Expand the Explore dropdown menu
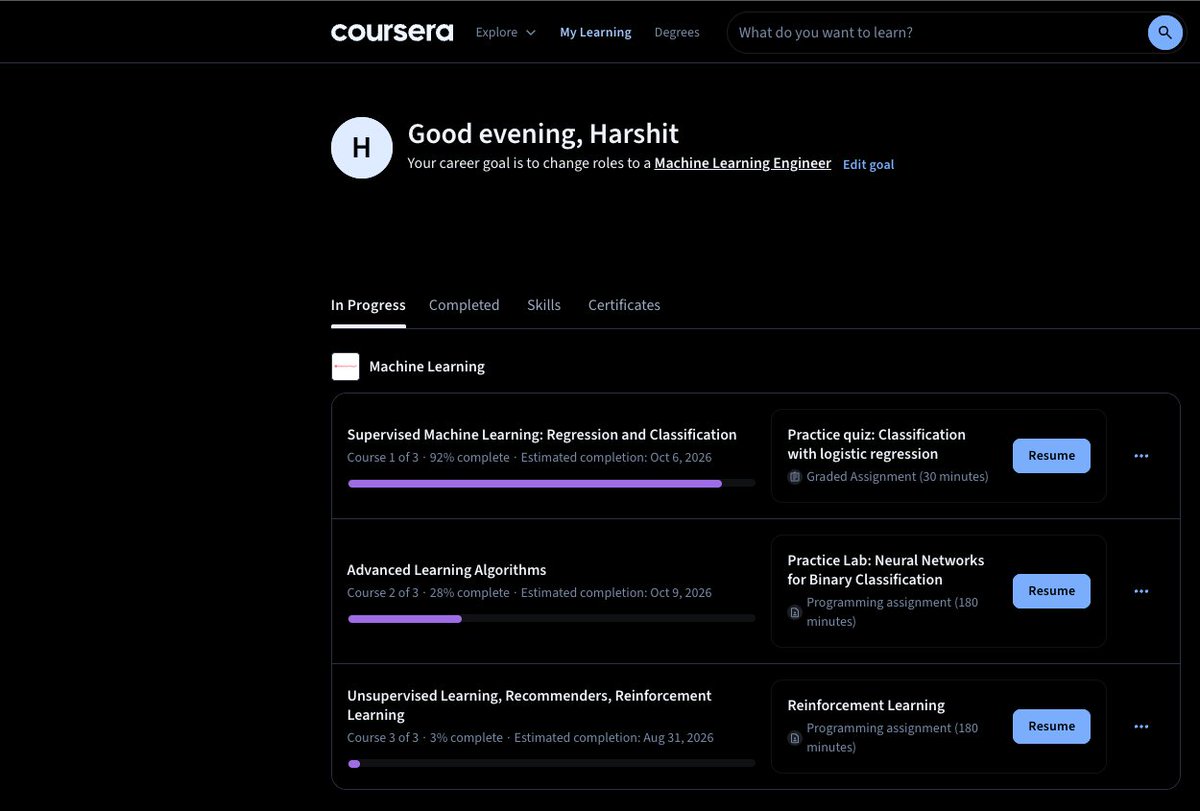 506,32
